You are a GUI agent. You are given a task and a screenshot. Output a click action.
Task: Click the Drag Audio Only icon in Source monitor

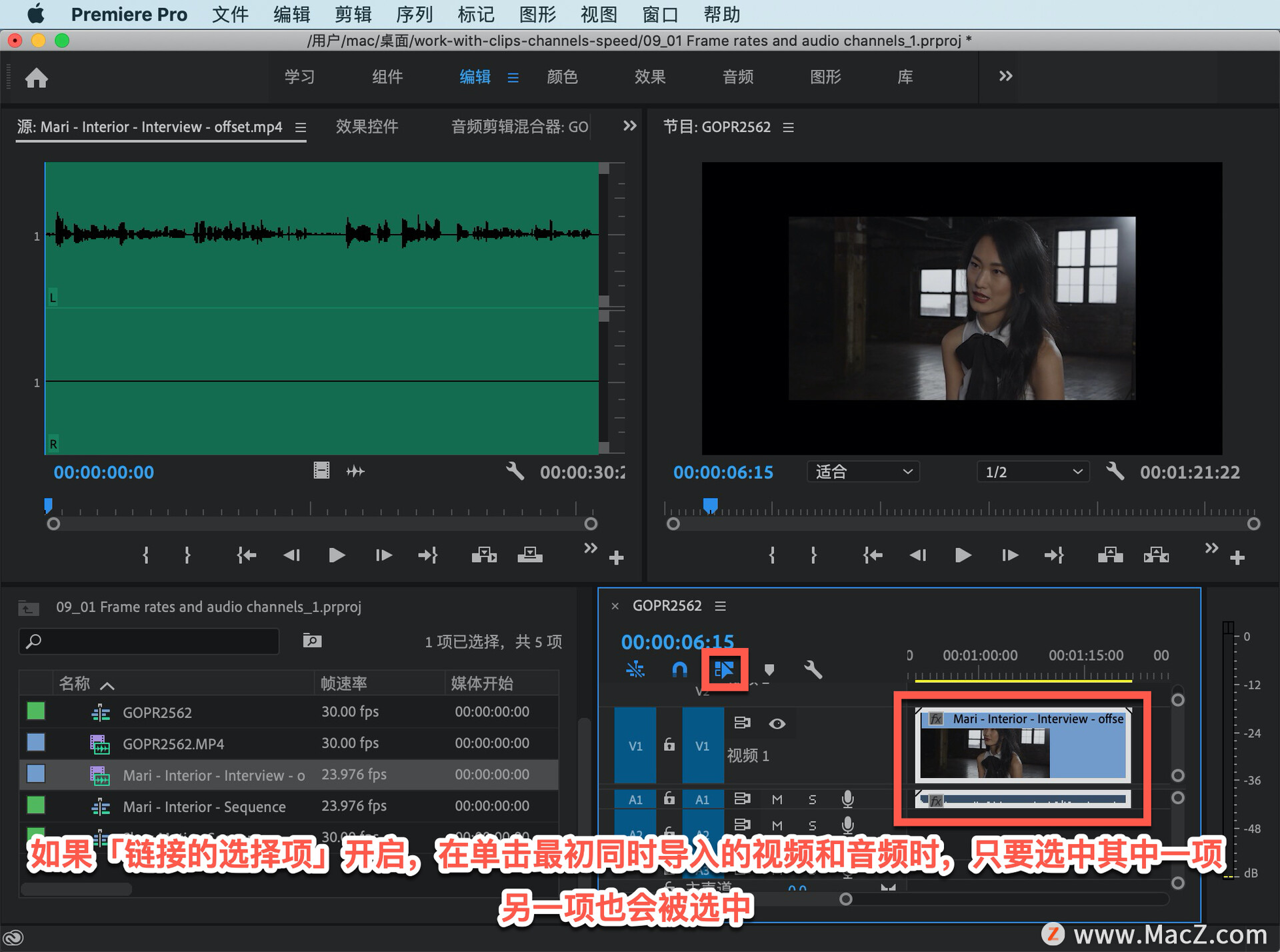[x=355, y=471]
